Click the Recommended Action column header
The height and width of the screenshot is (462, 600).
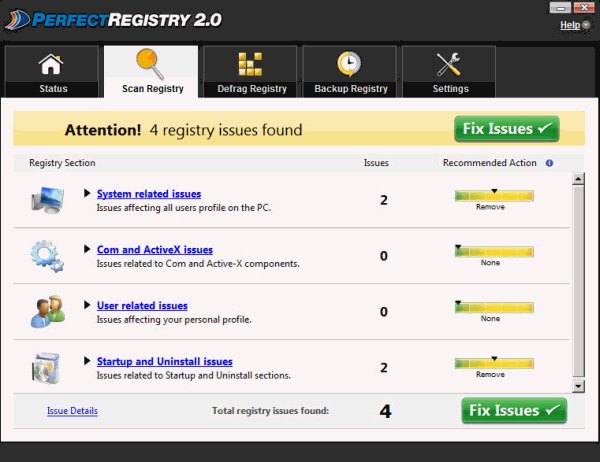click(490, 163)
